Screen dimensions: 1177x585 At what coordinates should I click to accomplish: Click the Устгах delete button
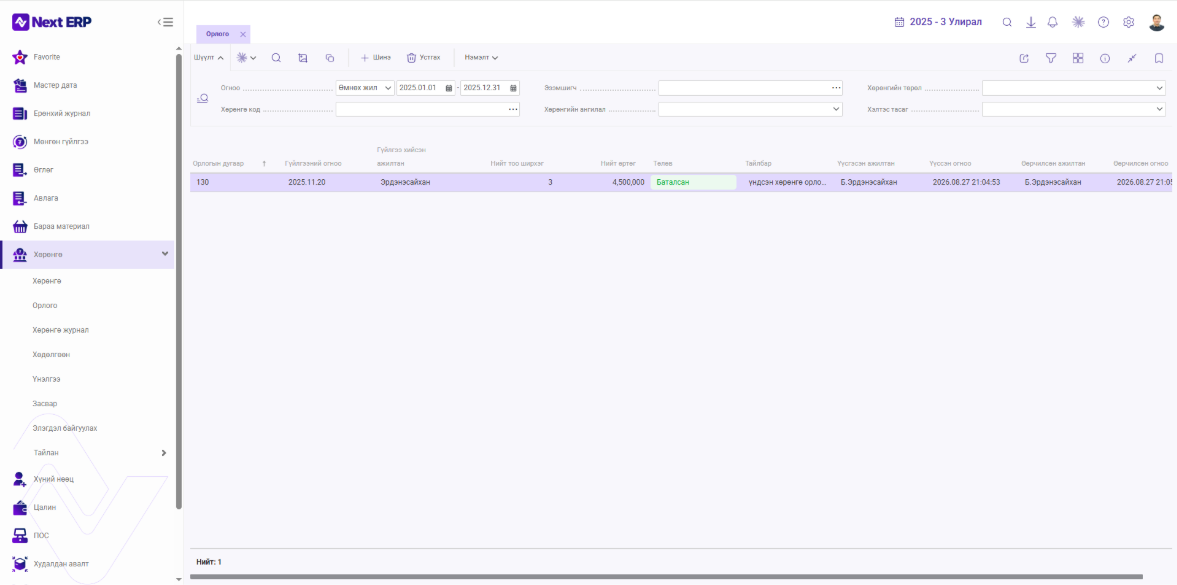pos(423,58)
